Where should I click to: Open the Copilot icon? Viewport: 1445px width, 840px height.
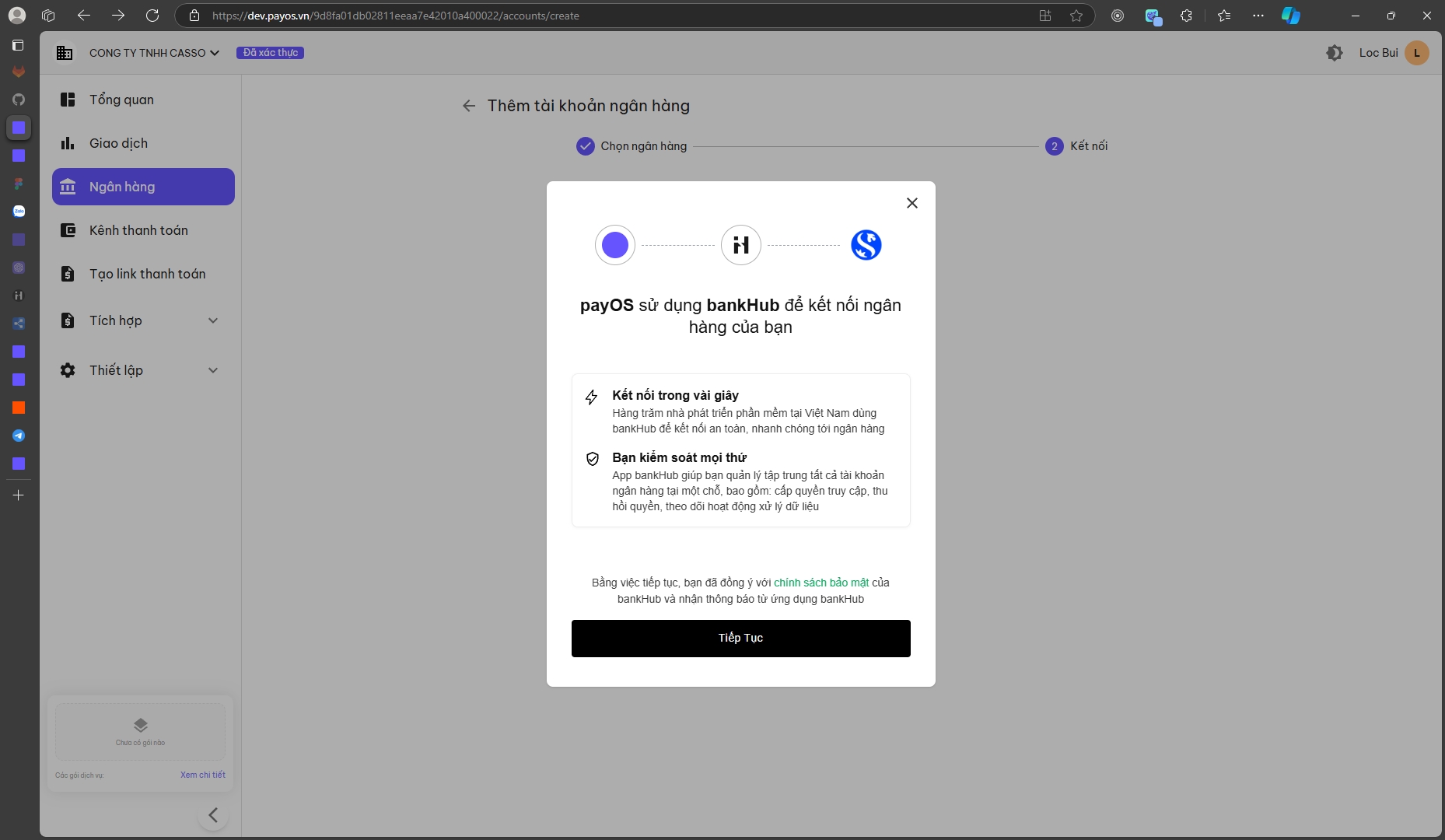click(x=1291, y=16)
